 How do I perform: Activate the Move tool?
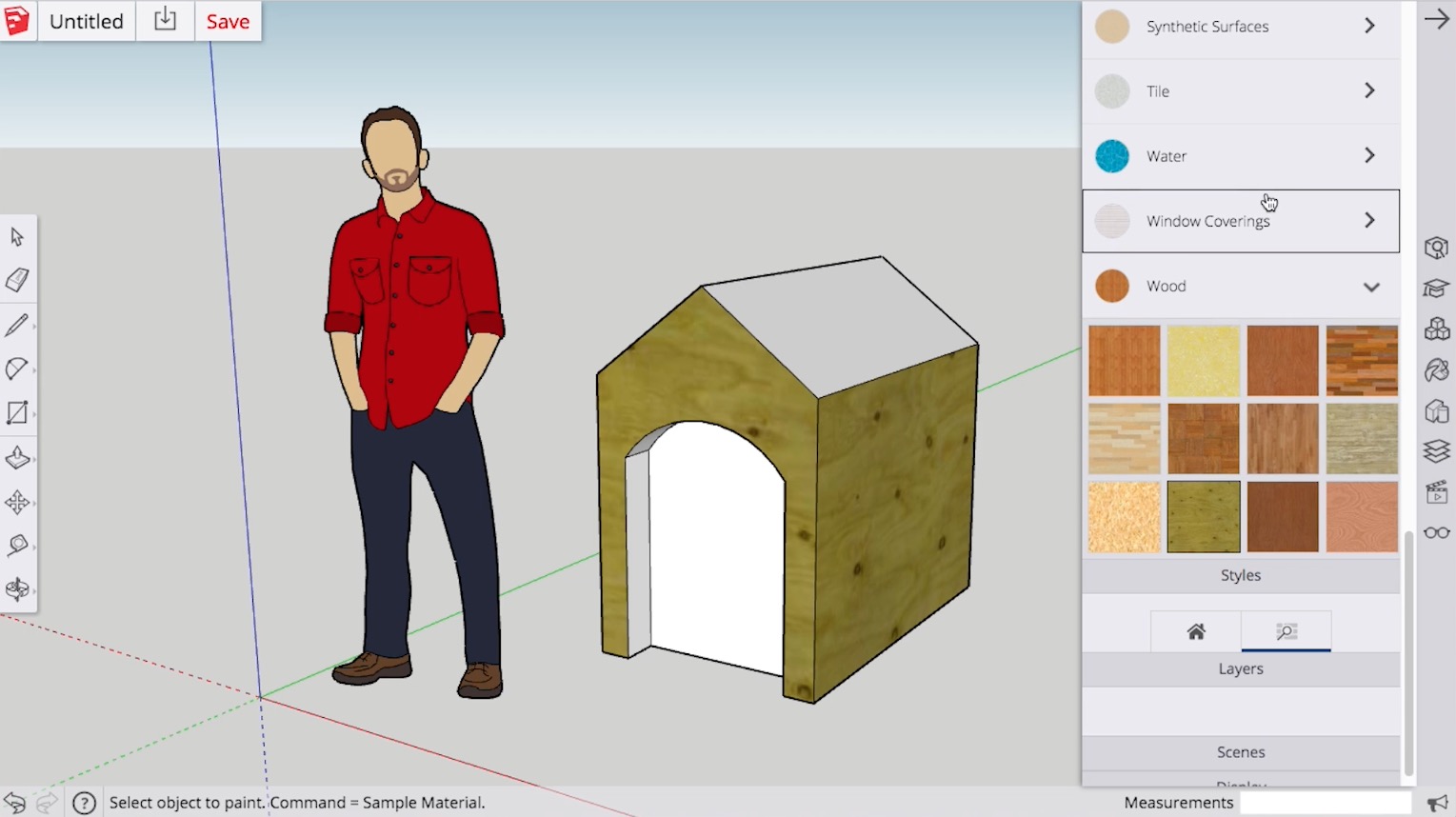pos(17,502)
